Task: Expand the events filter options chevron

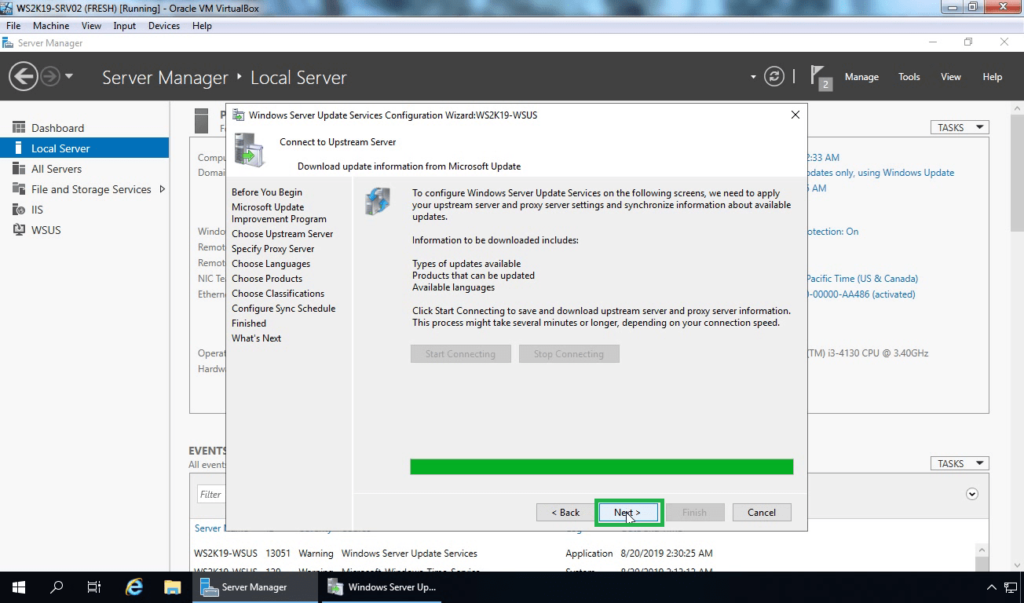Action: pyautogui.click(x=972, y=494)
